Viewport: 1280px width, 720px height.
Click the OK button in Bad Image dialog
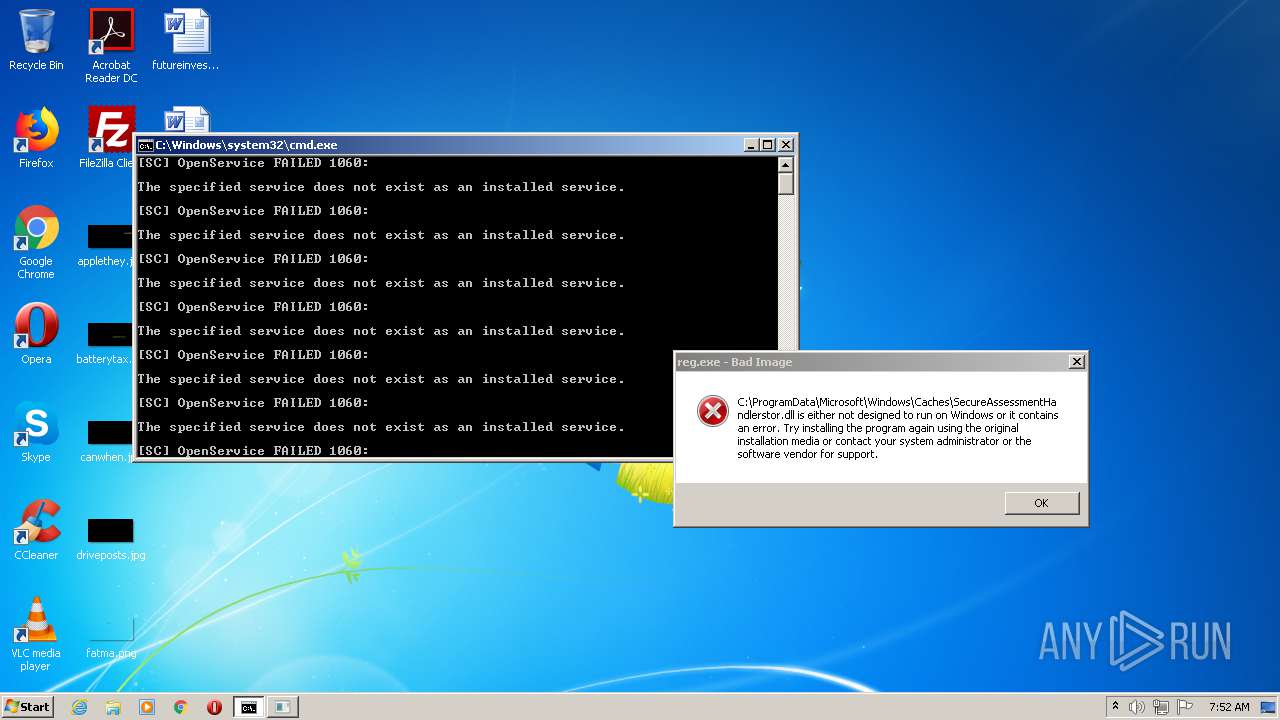[1041, 503]
